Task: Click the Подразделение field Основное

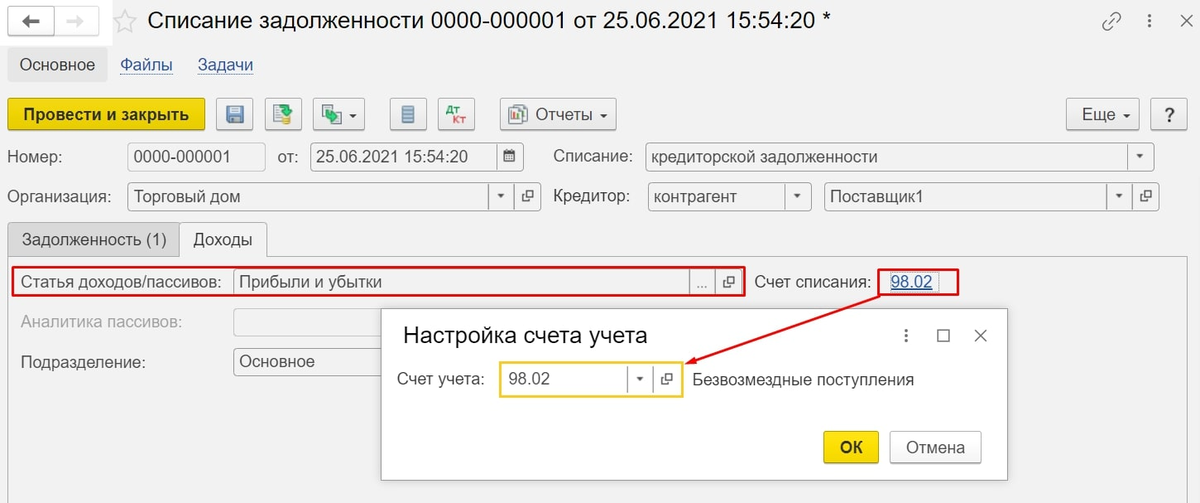Action: [x=308, y=362]
